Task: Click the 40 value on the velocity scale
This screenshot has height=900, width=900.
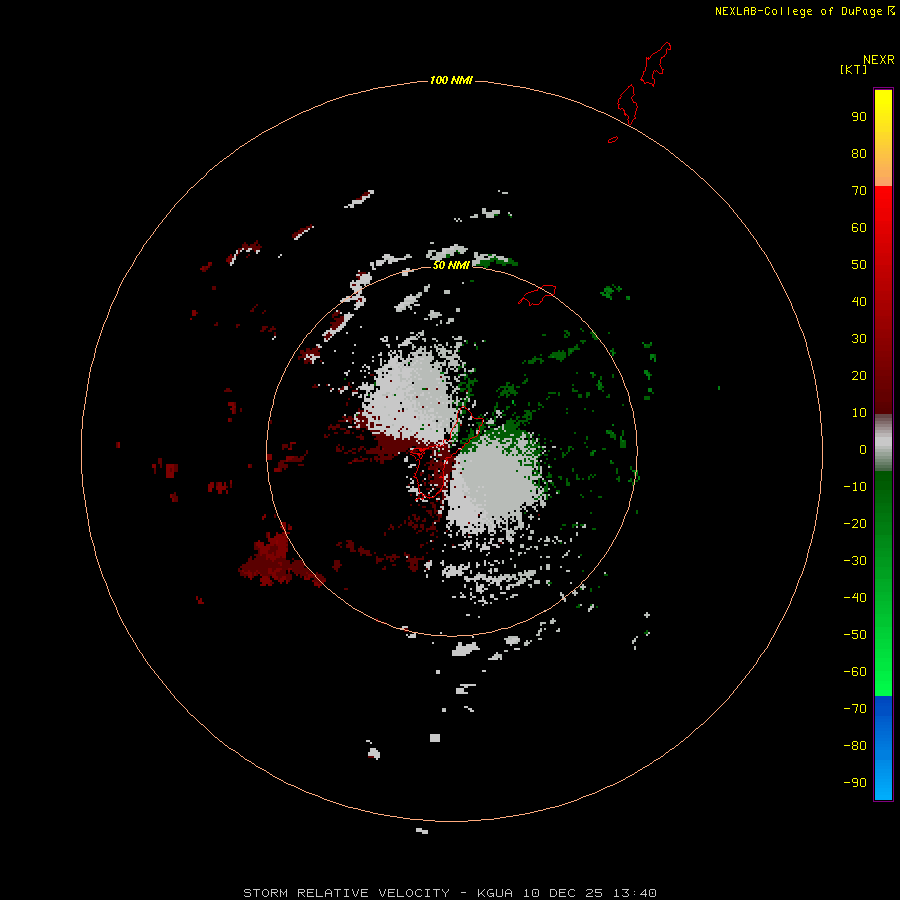Action: (x=859, y=301)
